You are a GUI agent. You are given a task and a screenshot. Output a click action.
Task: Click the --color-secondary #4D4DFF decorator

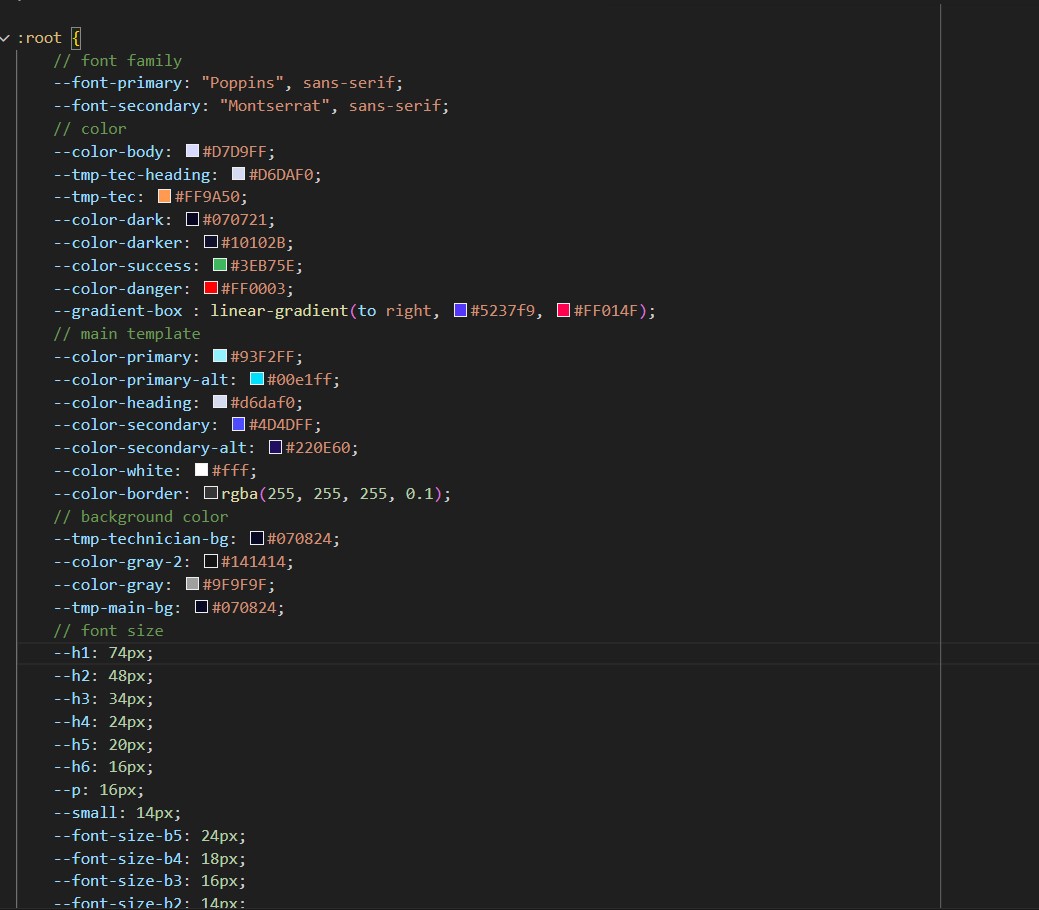(x=237, y=424)
